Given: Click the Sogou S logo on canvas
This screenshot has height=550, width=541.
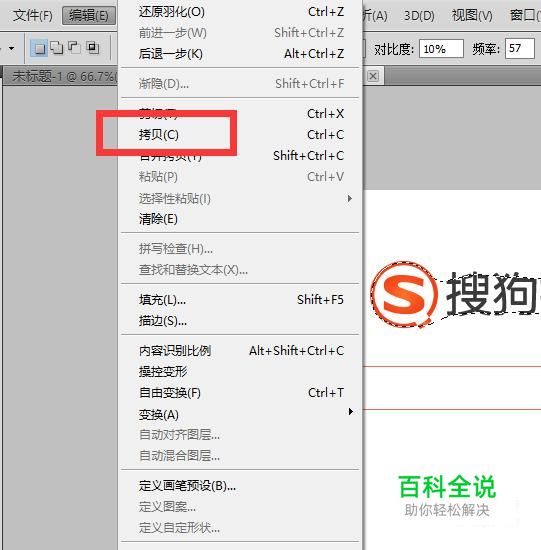Looking at the screenshot, I should 405,294.
